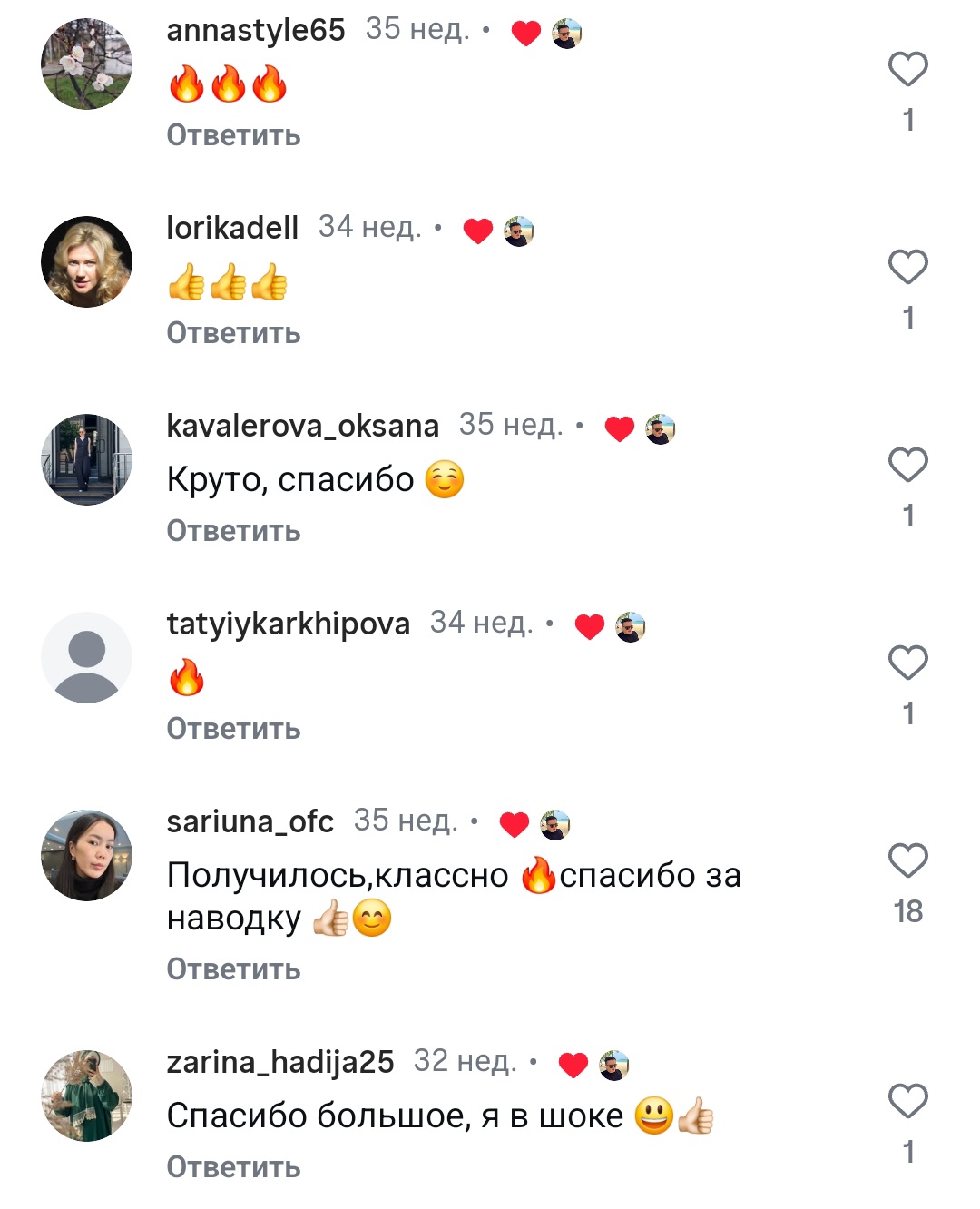The height and width of the screenshot is (1209, 980).
Task: Reply to tatyiykarkhipova's fire comment
Action: 233,729
